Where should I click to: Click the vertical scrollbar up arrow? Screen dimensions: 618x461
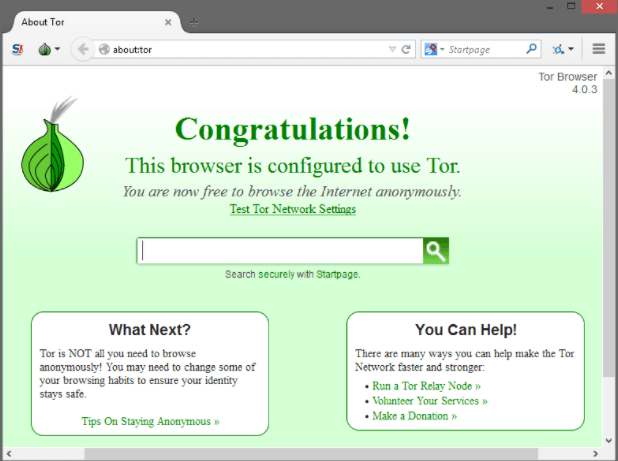[609, 73]
